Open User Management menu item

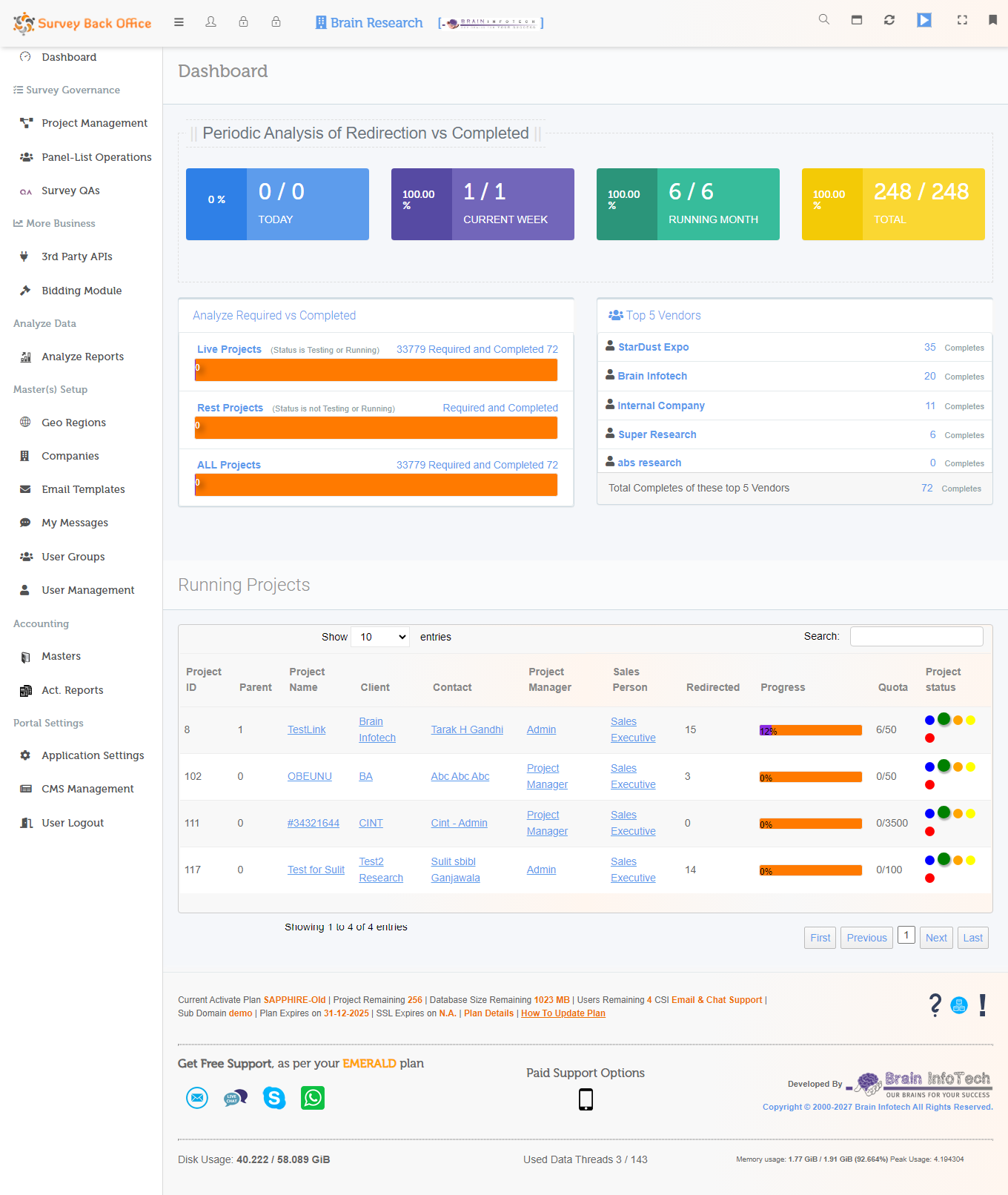[x=87, y=590]
